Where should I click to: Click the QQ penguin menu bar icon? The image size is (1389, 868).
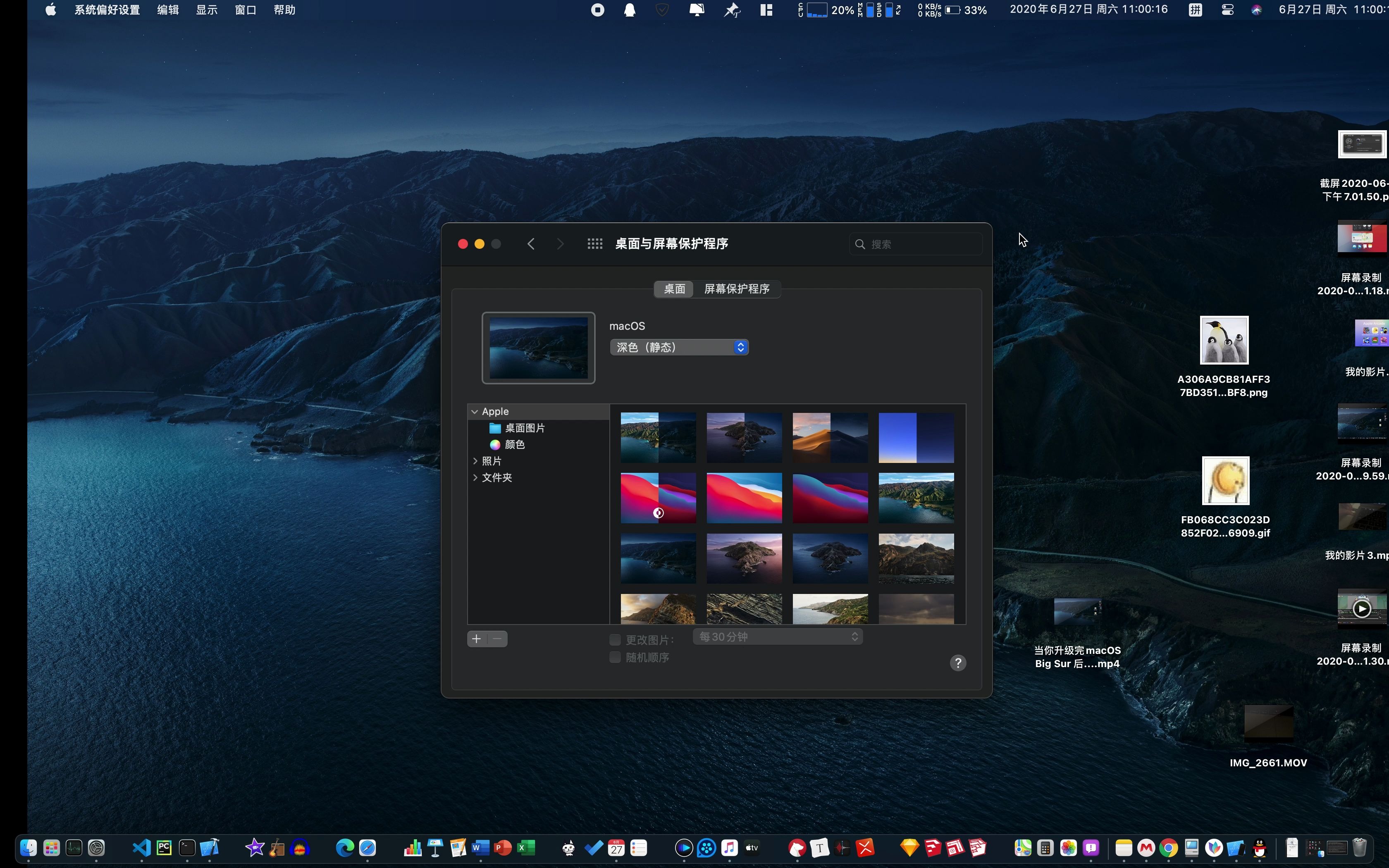(x=630, y=10)
